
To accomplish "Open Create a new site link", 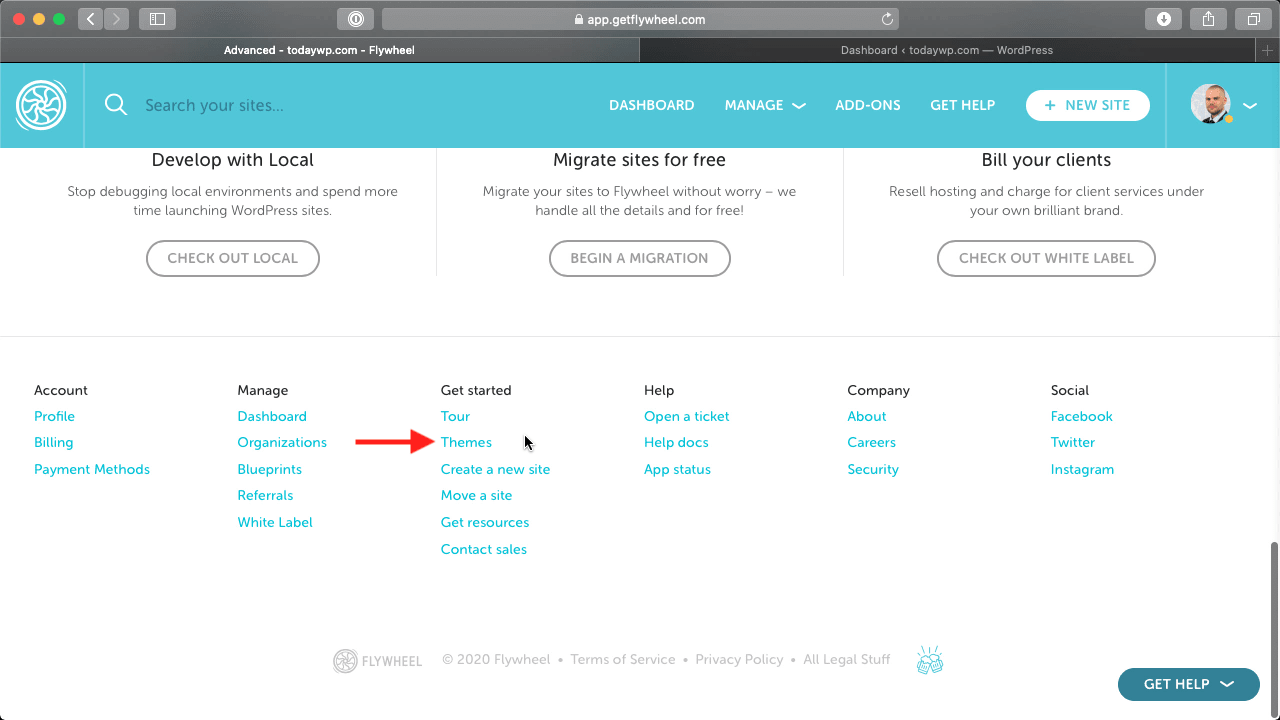I will [x=495, y=469].
